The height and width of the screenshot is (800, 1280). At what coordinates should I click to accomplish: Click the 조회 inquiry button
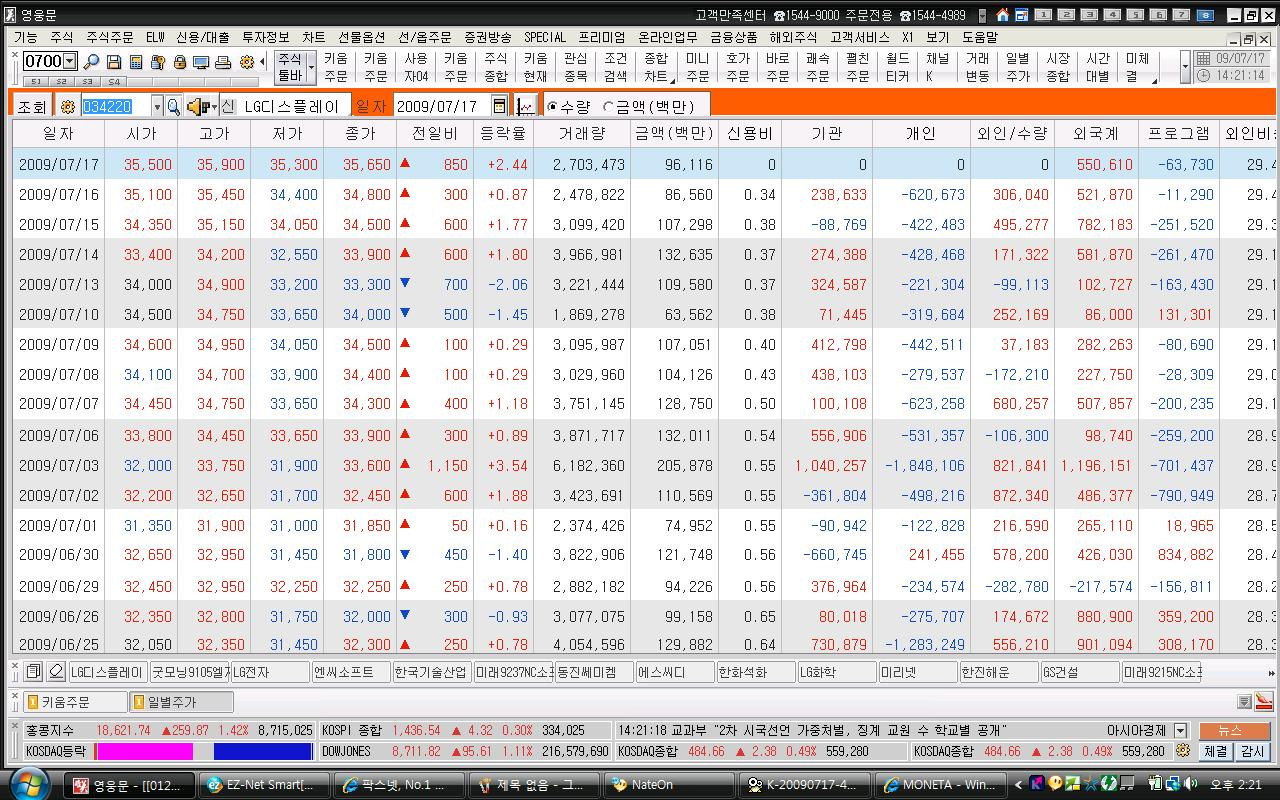coord(33,104)
